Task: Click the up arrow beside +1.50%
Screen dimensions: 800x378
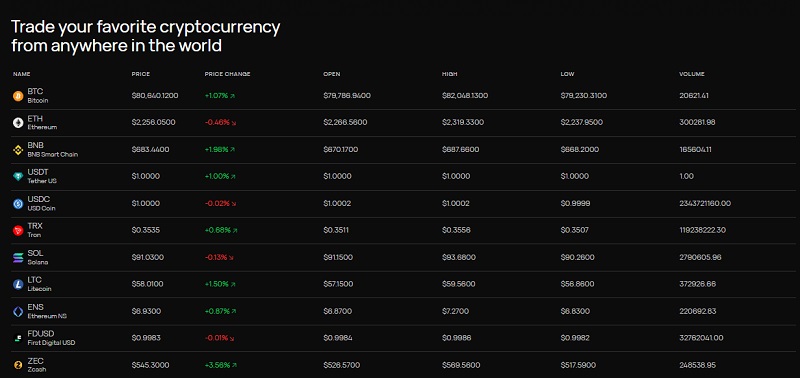Action: coord(233,284)
